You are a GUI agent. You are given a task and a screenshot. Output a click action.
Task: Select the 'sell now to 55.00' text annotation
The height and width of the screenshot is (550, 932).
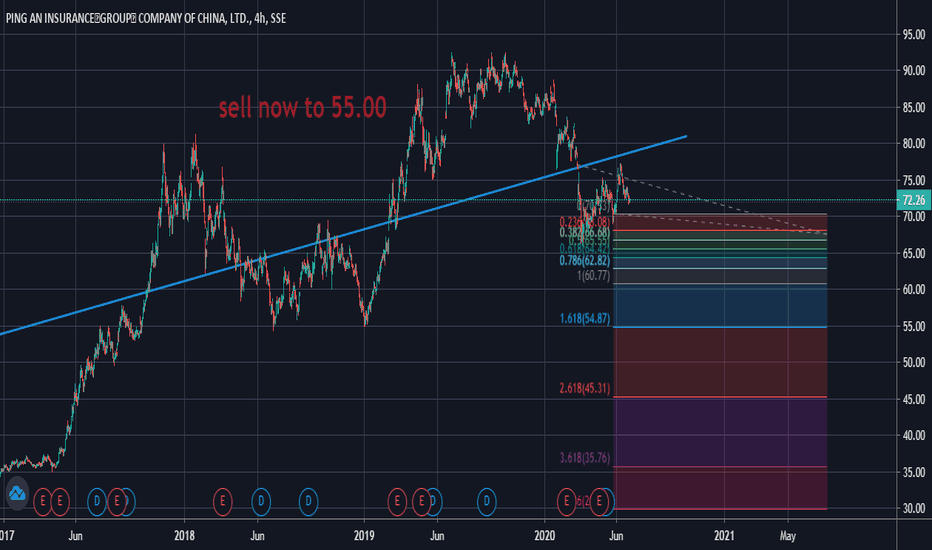(x=303, y=108)
